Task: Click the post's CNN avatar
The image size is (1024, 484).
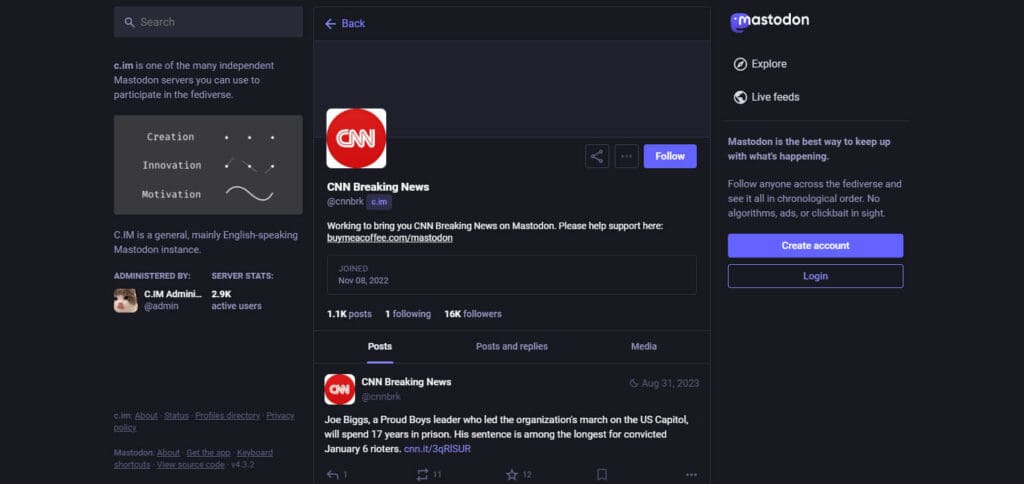Action: (340, 389)
